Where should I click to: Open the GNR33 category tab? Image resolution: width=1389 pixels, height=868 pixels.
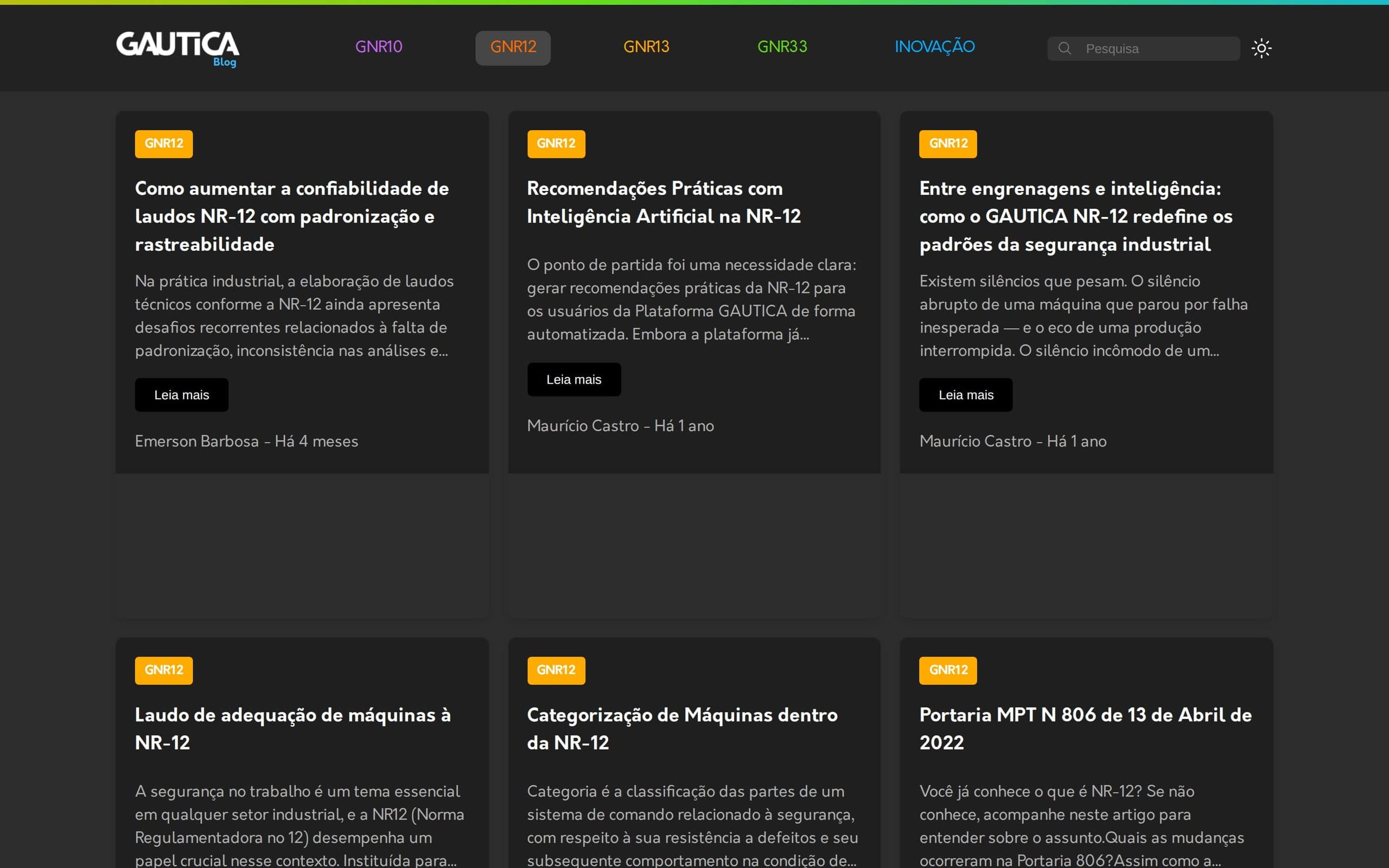click(x=782, y=47)
